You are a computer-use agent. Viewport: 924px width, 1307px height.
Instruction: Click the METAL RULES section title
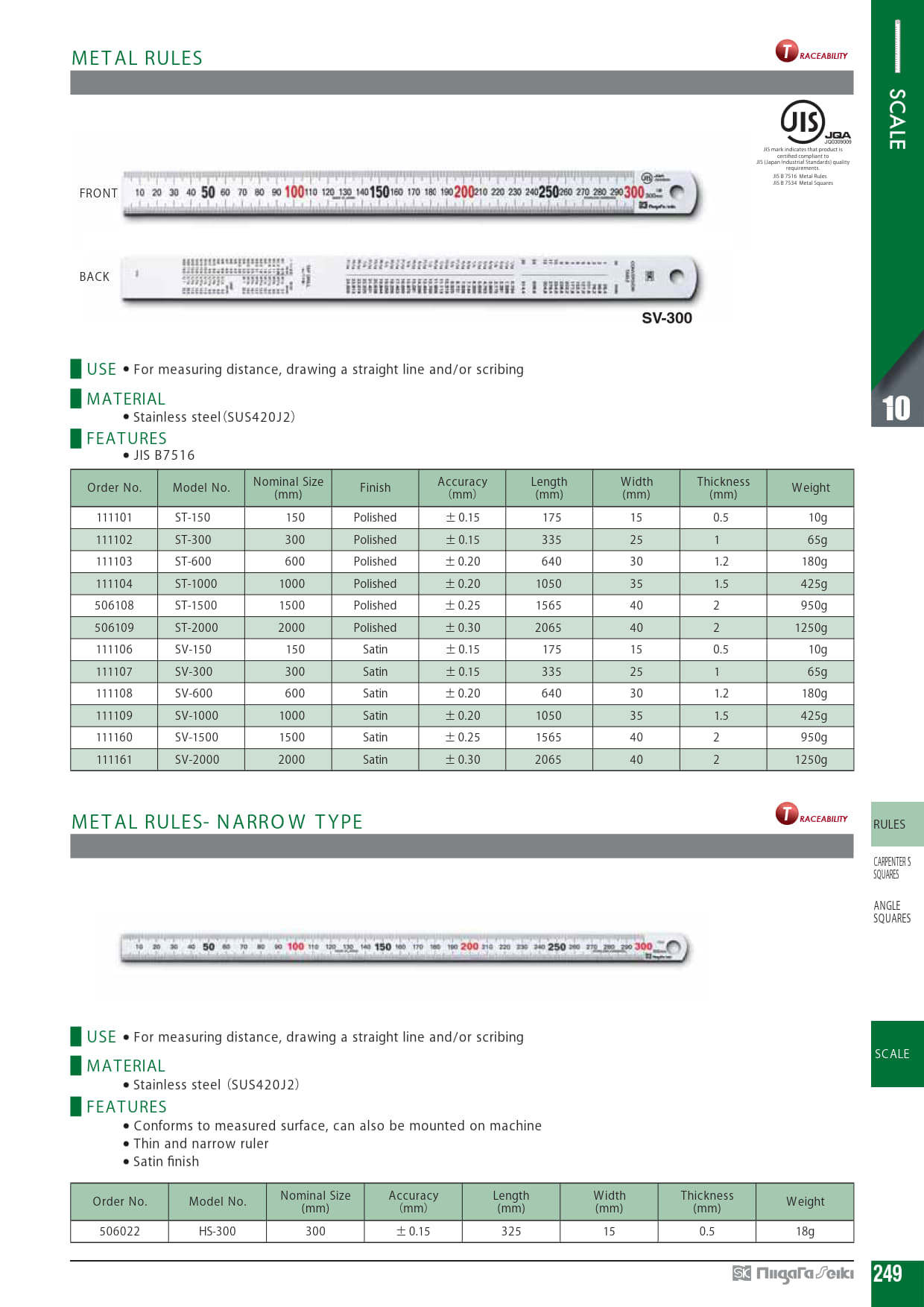[x=137, y=58]
